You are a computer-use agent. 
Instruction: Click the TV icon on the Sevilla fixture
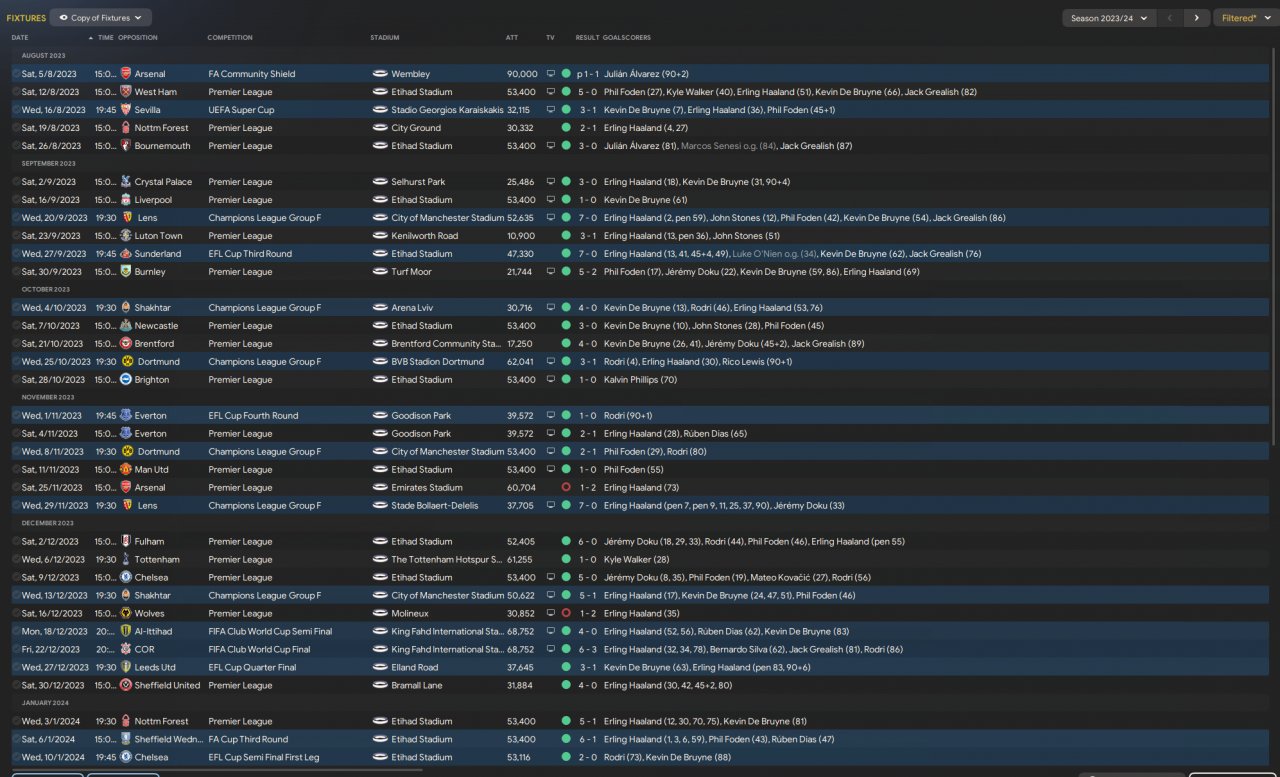coord(550,110)
